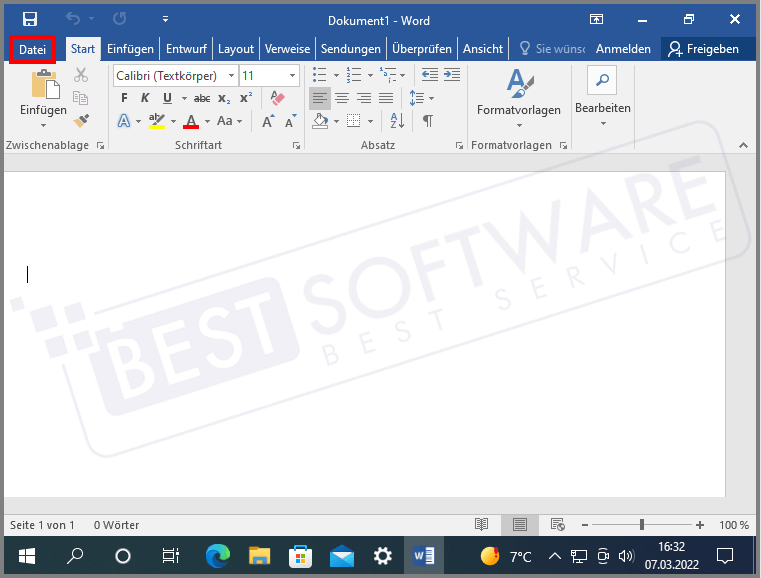Viewport: 761px width, 578px height.
Task: Select the Format Painter brush
Action: (81, 120)
